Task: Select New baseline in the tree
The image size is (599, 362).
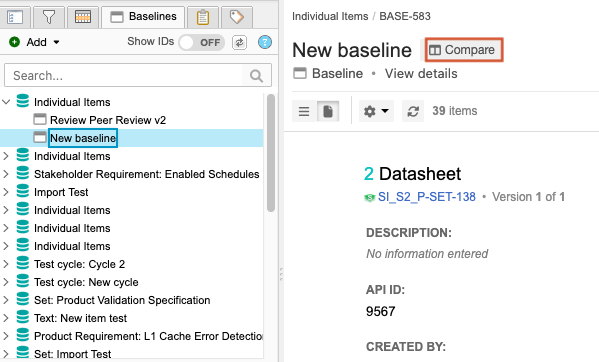Action: tap(83, 138)
